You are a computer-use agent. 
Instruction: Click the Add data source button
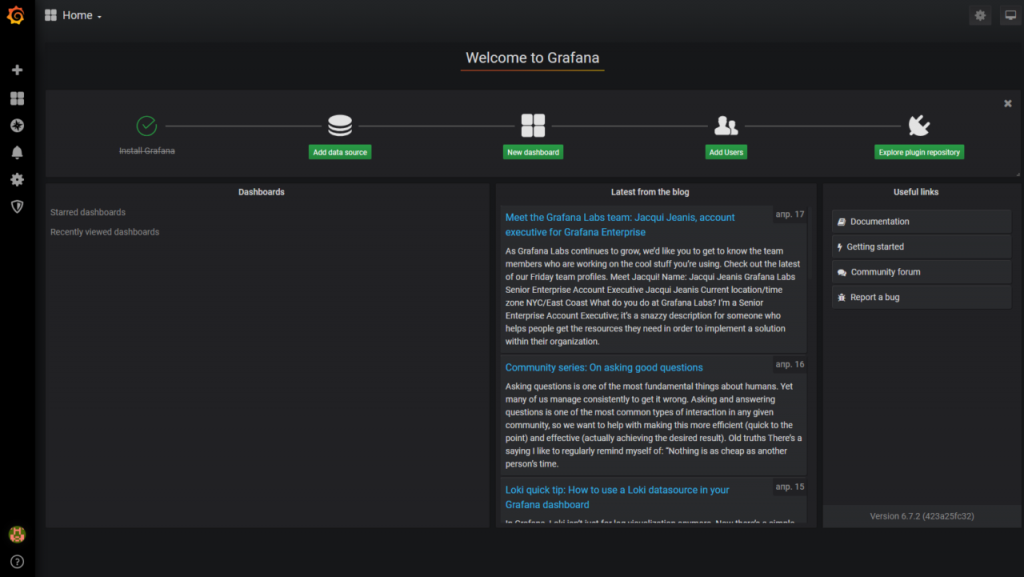340,152
